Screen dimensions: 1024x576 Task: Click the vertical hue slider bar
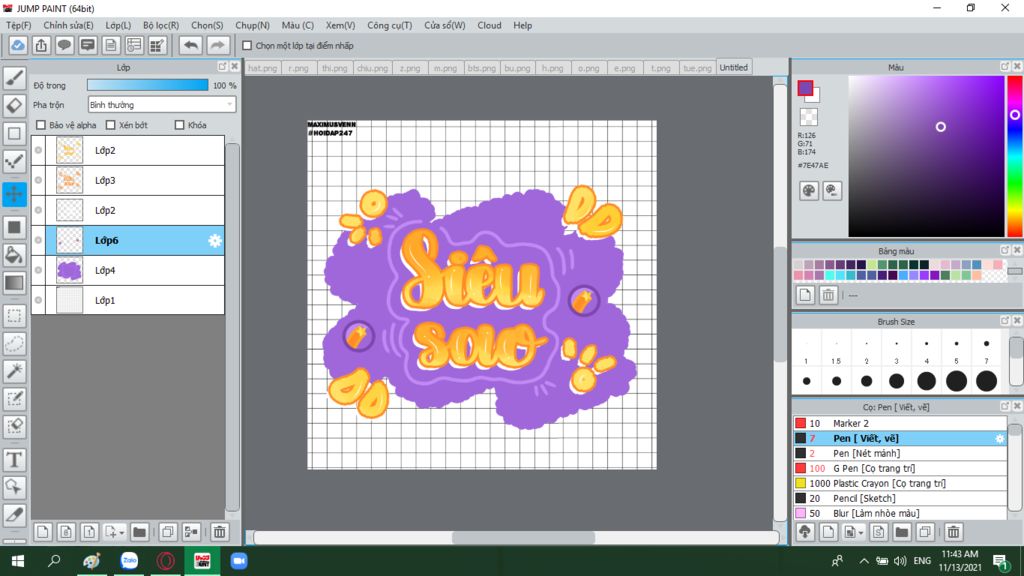tap(1015, 156)
